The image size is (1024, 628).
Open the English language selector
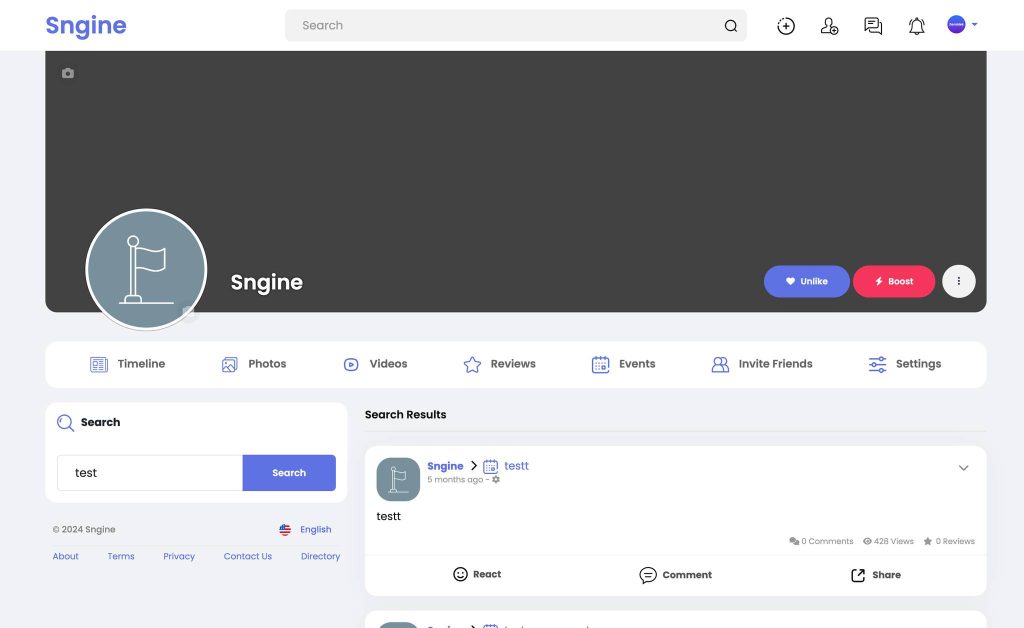[305, 529]
